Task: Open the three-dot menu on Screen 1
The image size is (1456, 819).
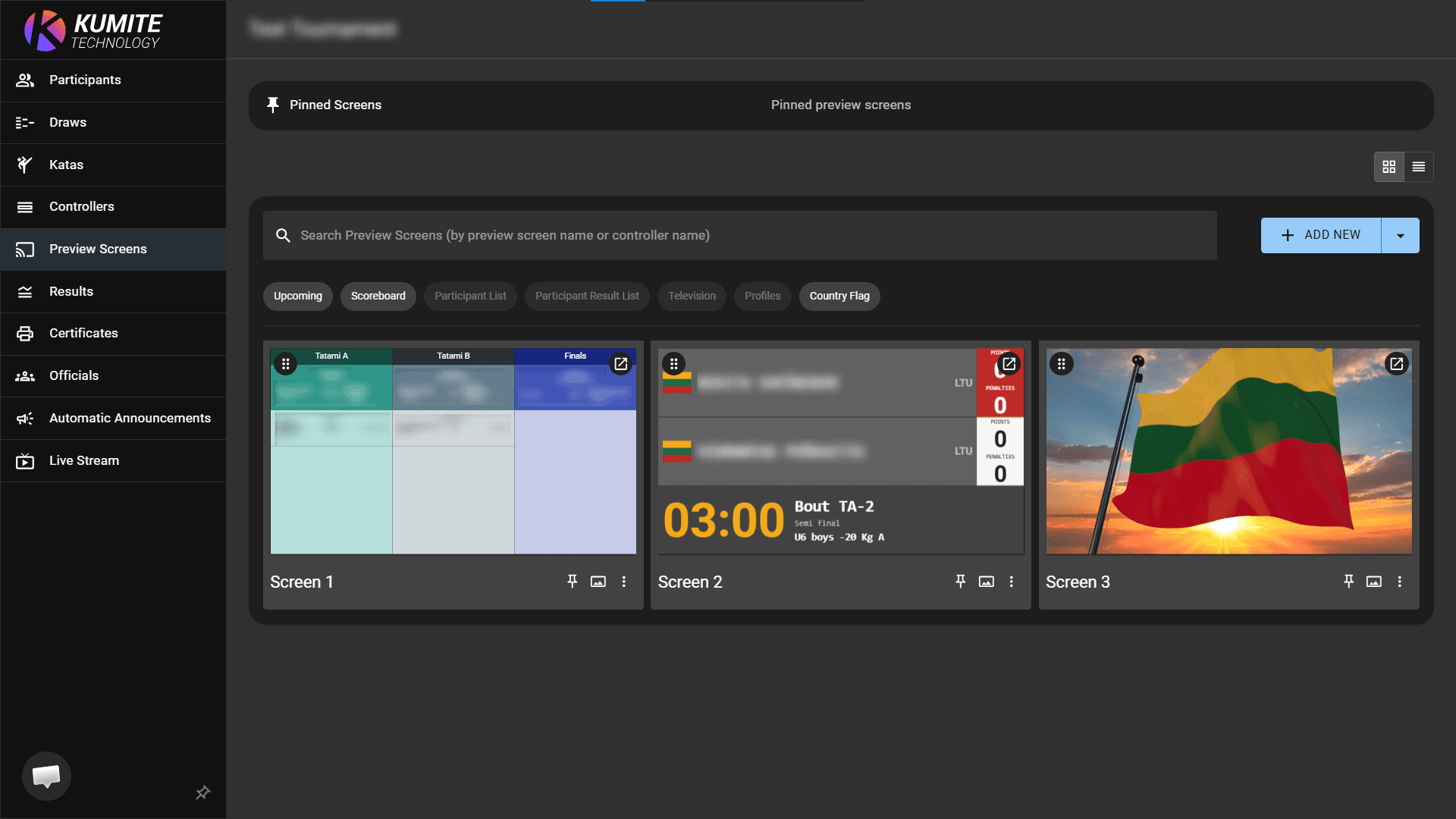Action: 624,582
